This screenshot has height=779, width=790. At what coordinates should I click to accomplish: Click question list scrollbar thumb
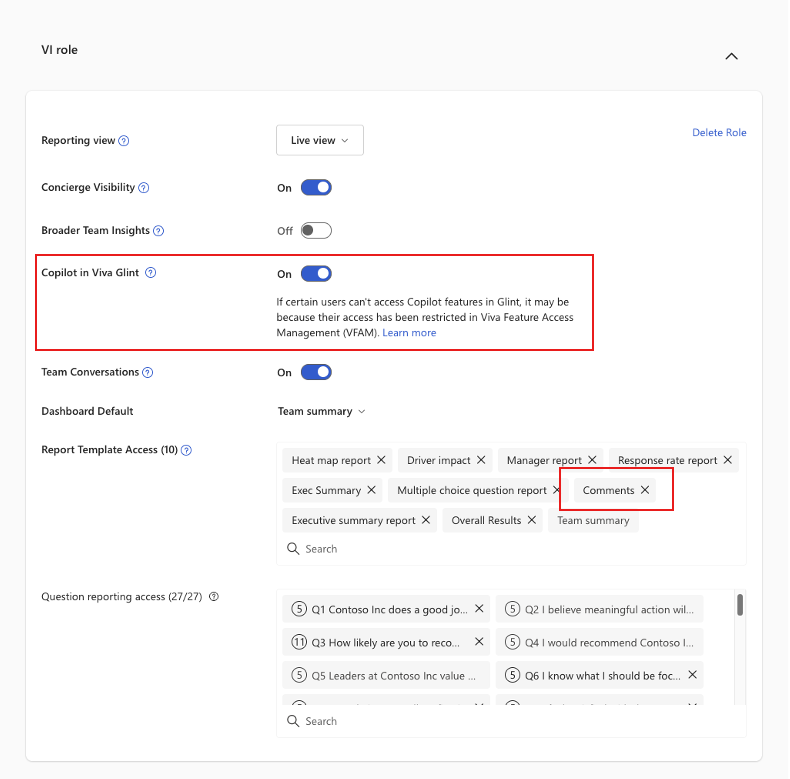pyautogui.click(x=740, y=605)
